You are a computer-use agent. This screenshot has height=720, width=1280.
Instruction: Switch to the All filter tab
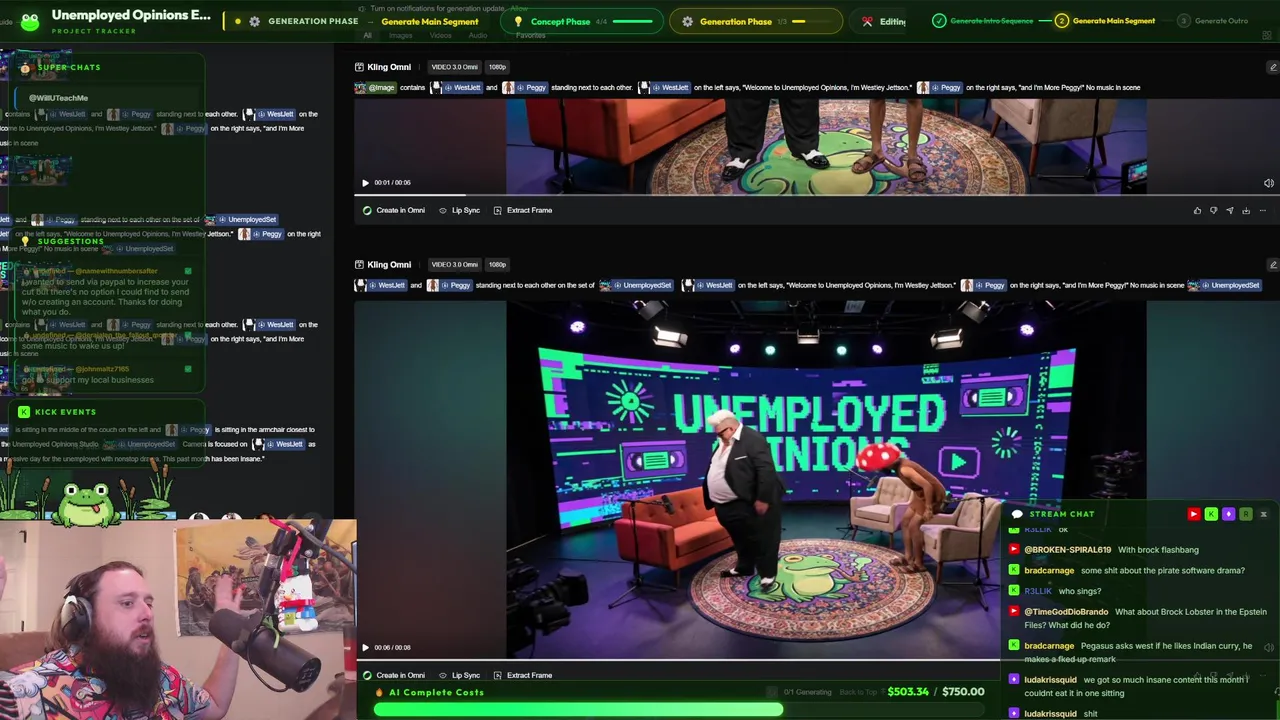[x=367, y=36]
